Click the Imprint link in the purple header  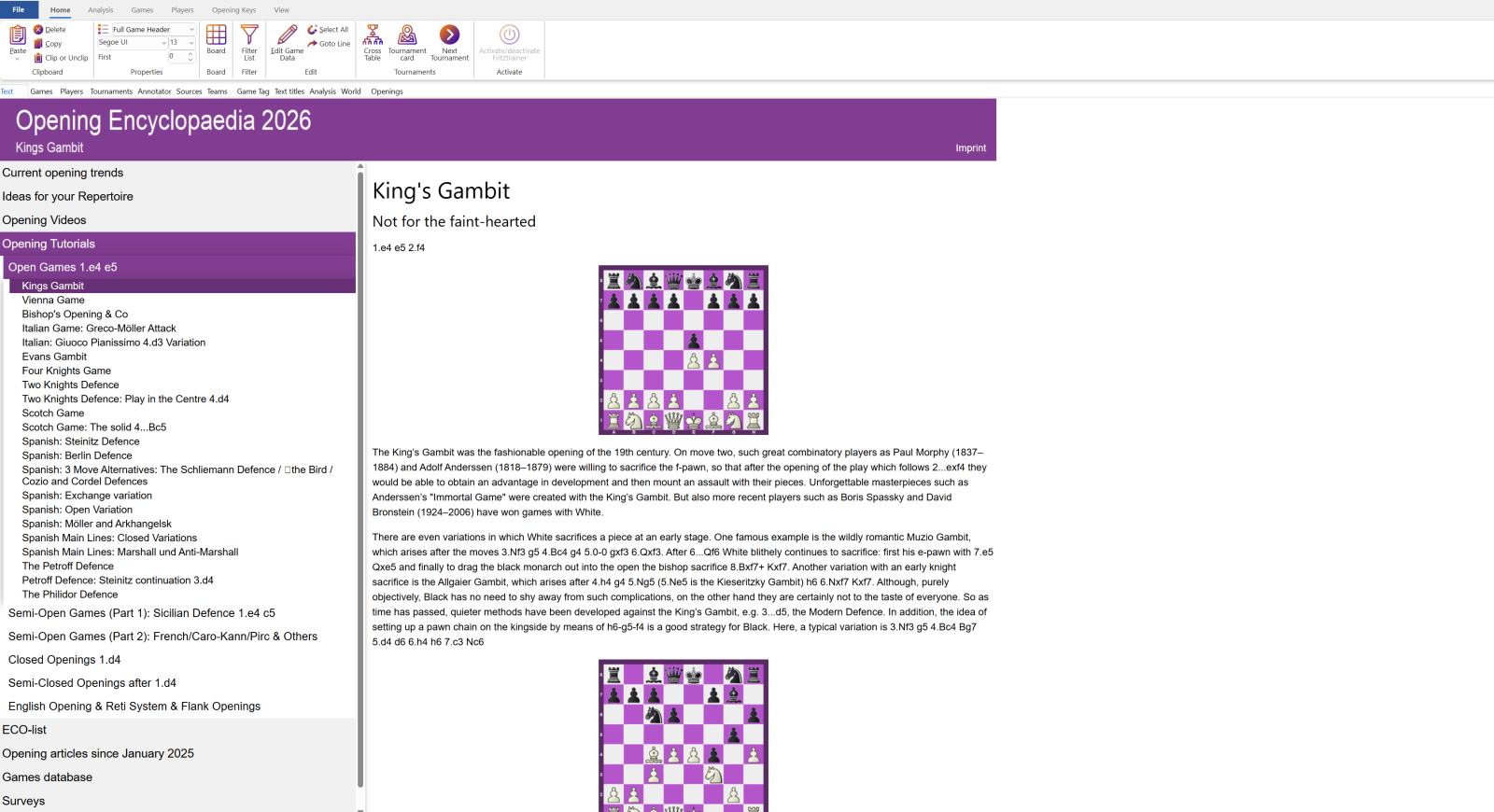coord(970,148)
